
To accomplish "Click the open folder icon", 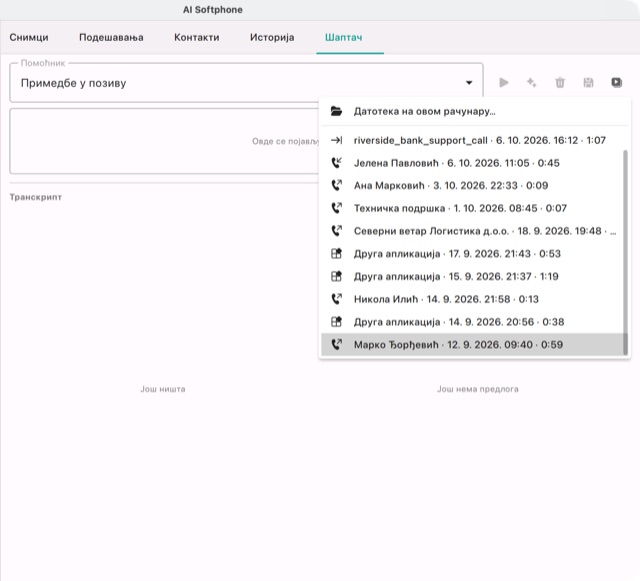I will 336,111.
